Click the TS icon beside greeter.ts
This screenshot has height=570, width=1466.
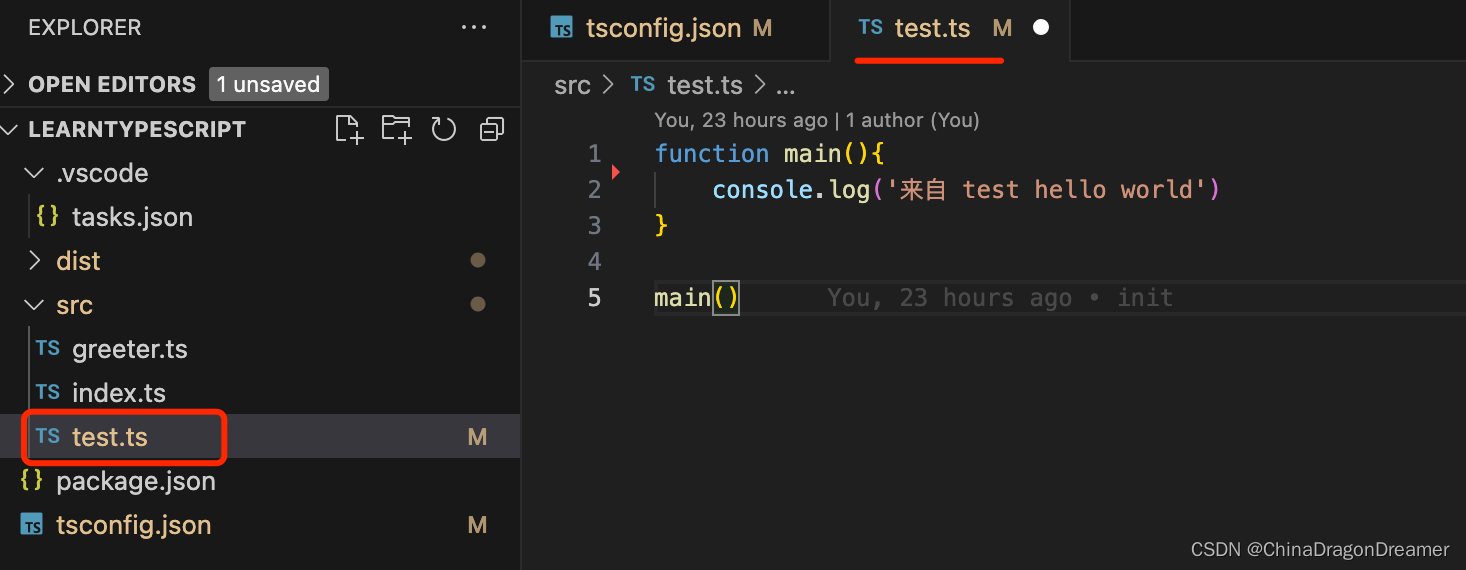point(47,348)
